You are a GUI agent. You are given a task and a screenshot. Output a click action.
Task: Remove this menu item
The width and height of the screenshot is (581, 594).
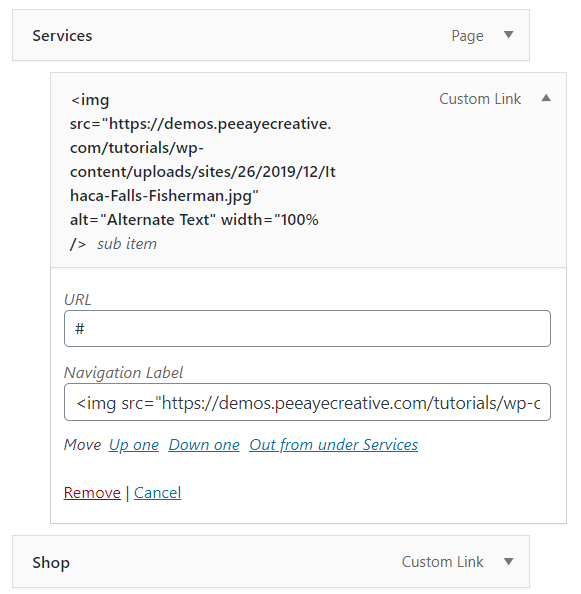click(x=92, y=493)
